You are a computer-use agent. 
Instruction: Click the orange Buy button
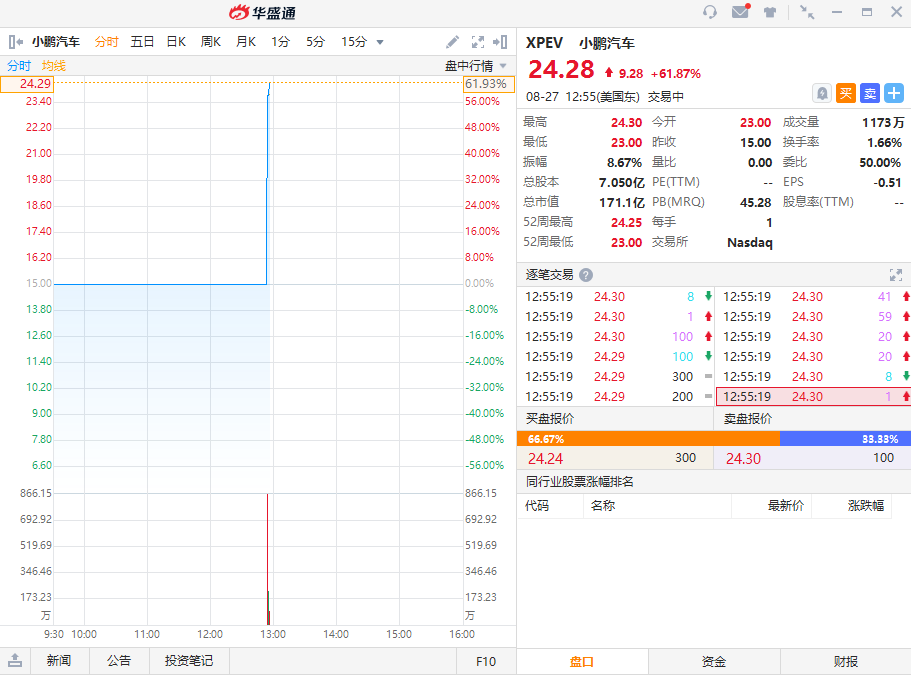pyautogui.click(x=846, y=94)
